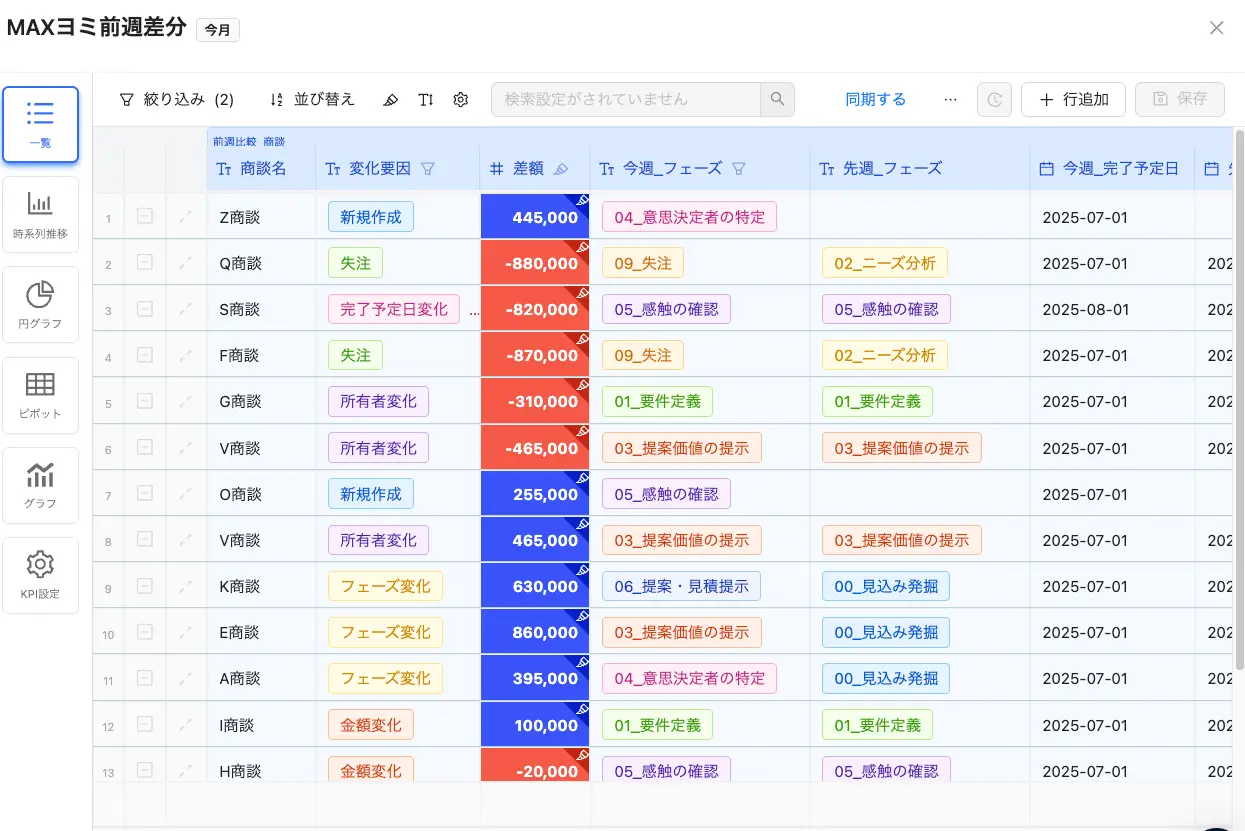
Task: Focus the search field 検索設定がされていません
Action: coord(626,100)
